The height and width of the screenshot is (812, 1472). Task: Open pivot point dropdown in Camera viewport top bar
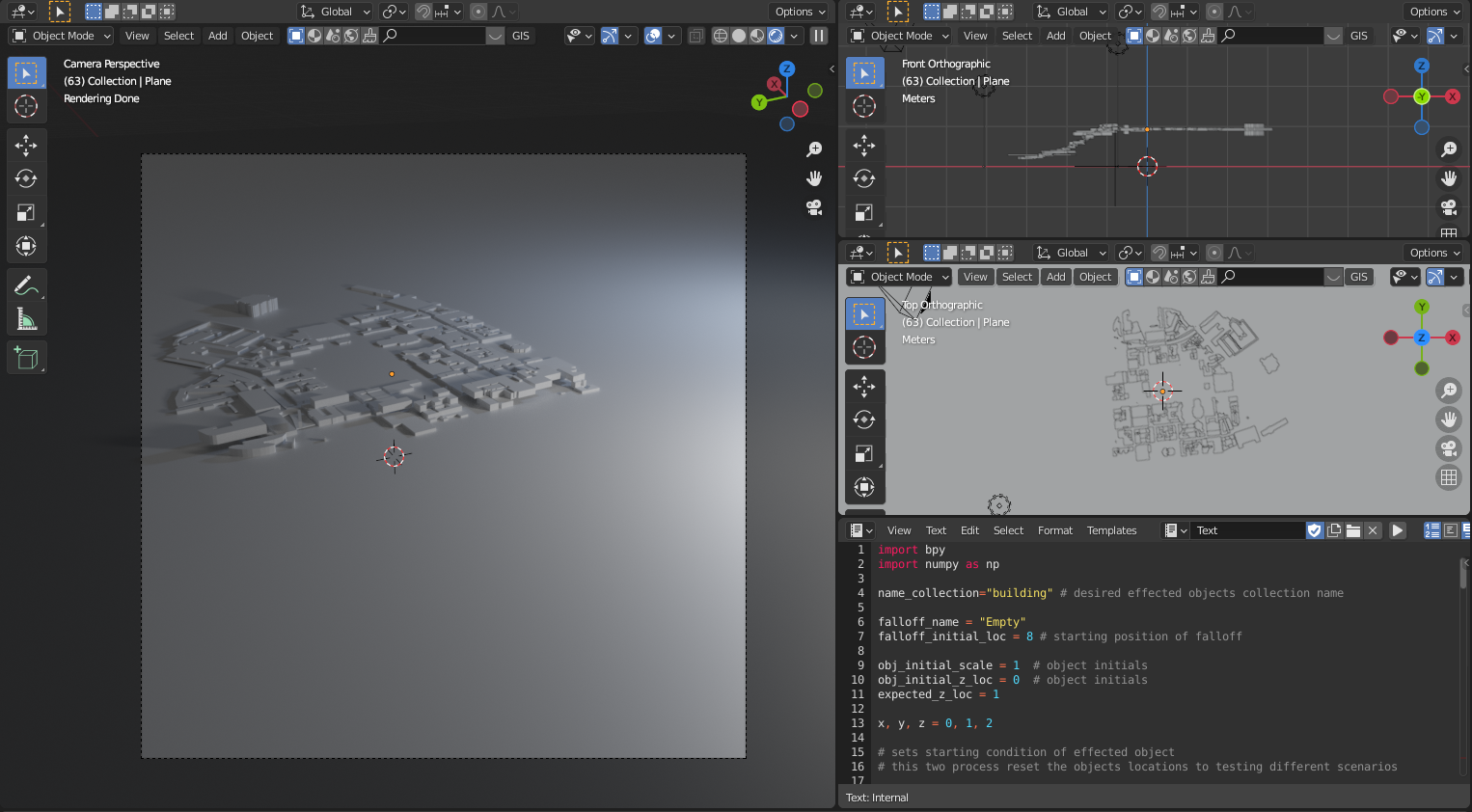point(394,12)
